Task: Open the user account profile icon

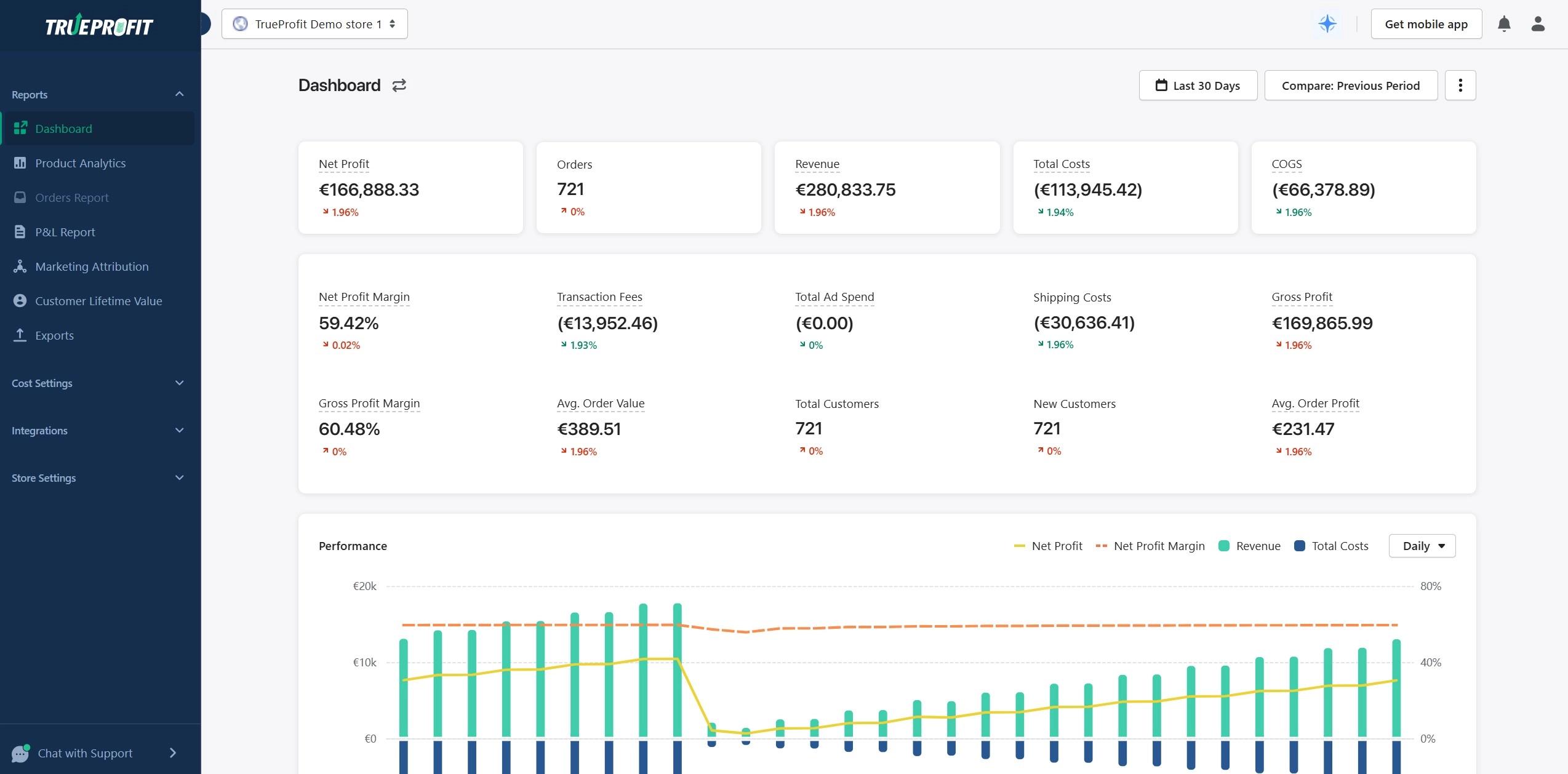Action: click(1537, 24)
